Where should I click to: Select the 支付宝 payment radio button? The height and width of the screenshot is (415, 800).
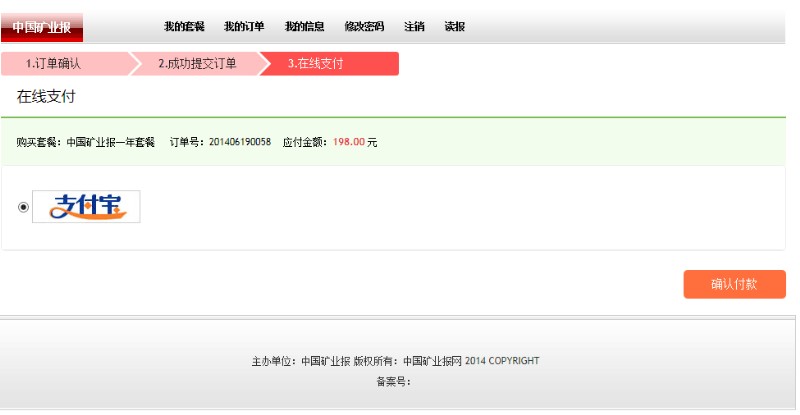[24, 207]
